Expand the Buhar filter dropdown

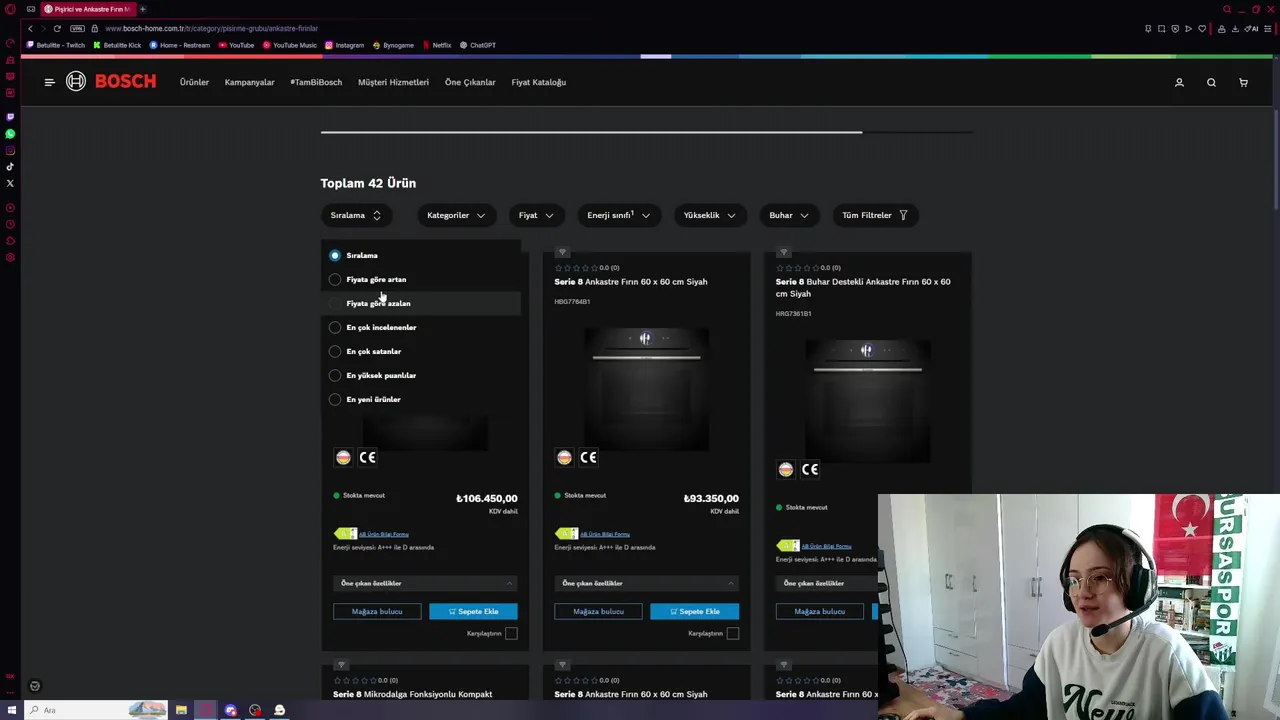click(x=789, y=215)
